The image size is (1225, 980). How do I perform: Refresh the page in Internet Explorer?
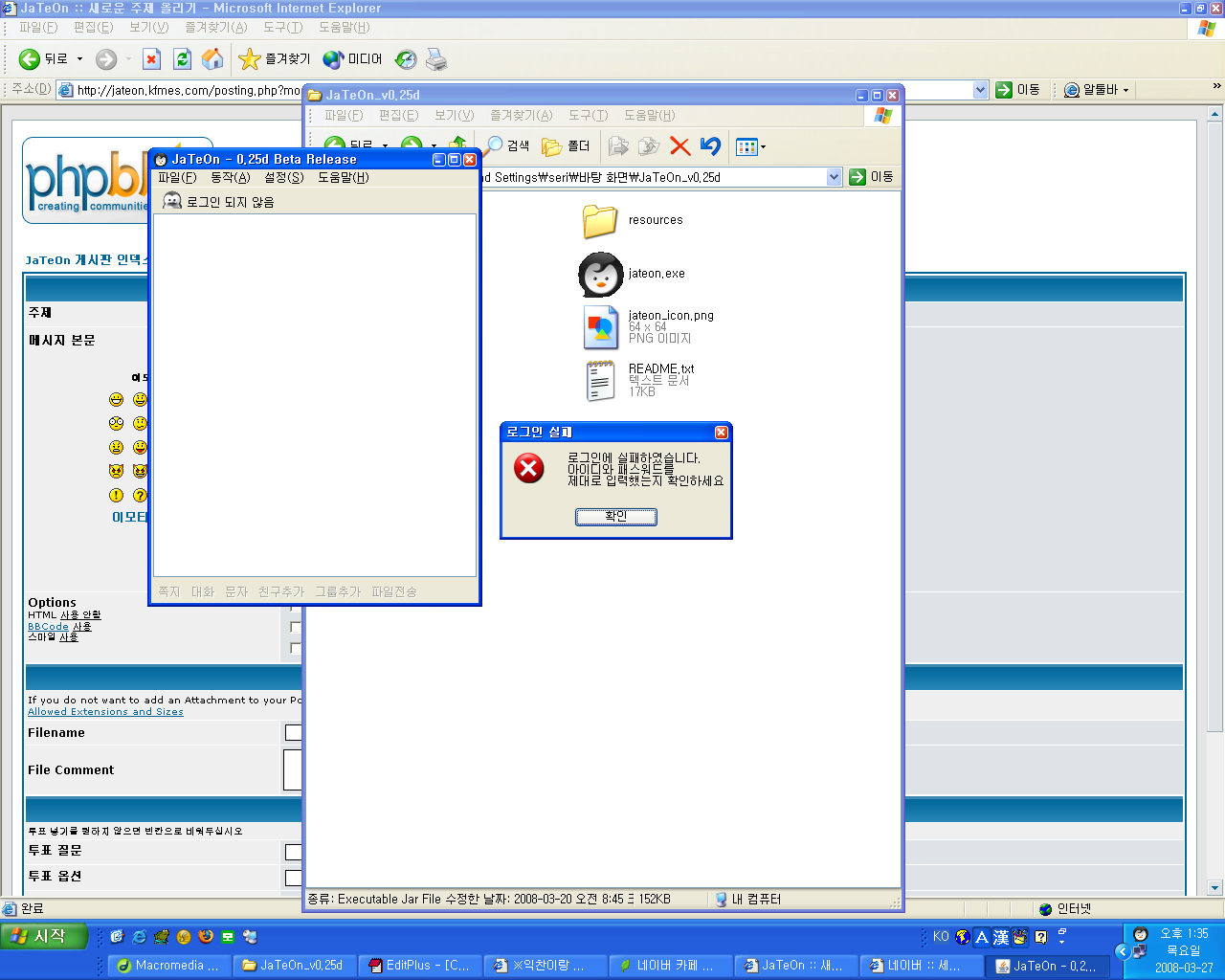(182, 59)
